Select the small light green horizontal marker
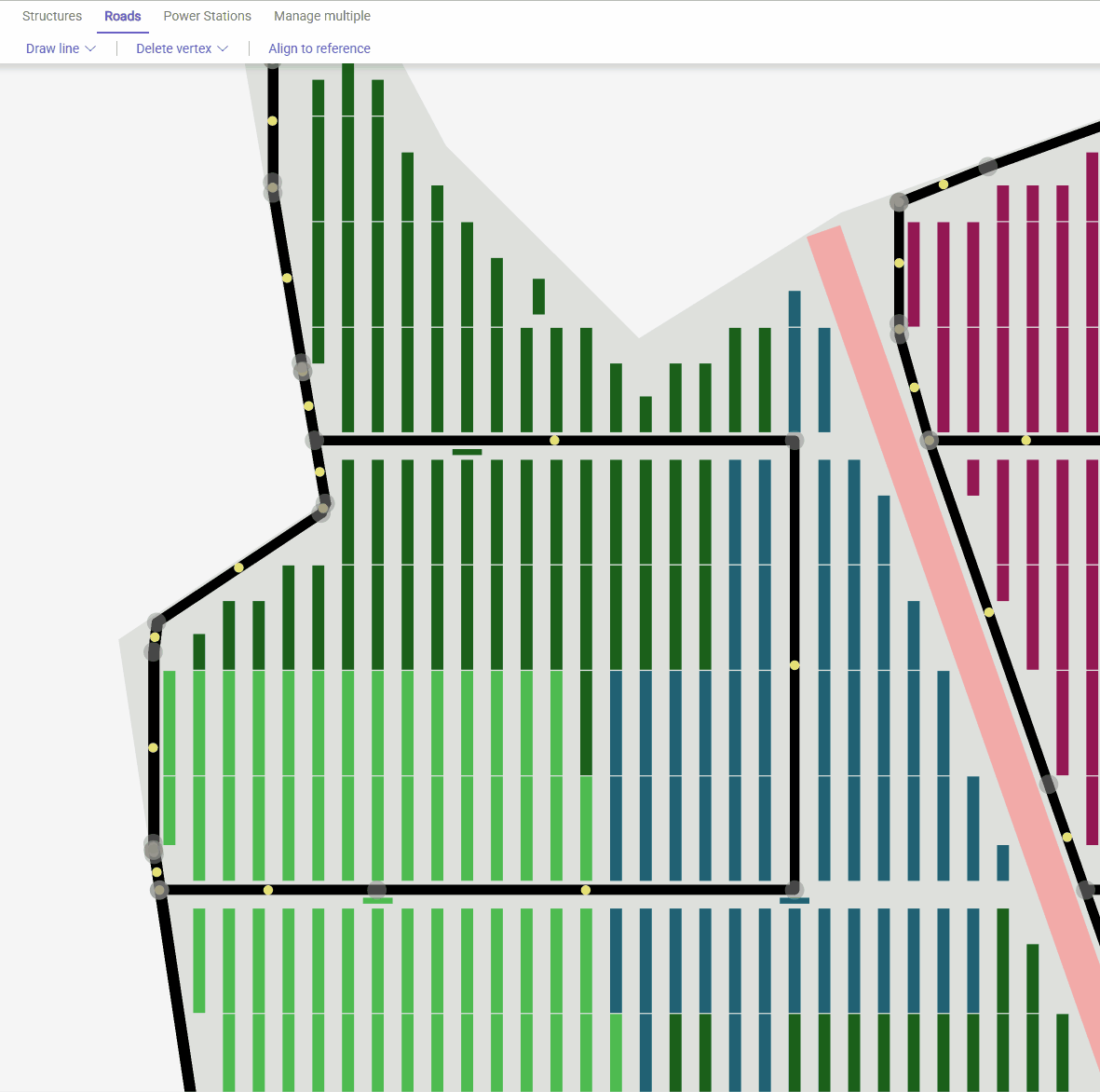Viewport: 1100px width, 1092px height. [x=377, y=900]
